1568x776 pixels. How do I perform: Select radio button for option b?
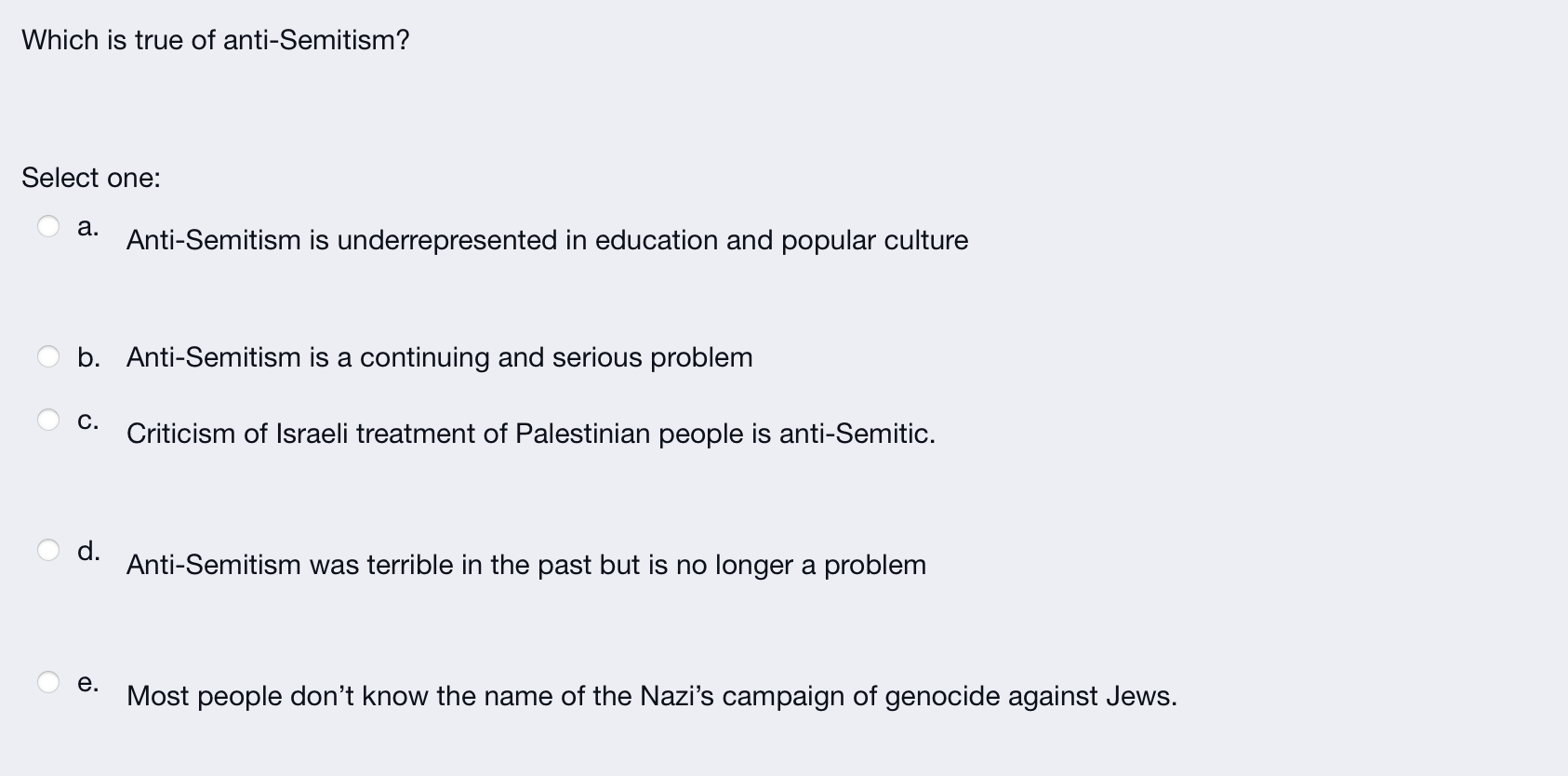coord(48,356)
